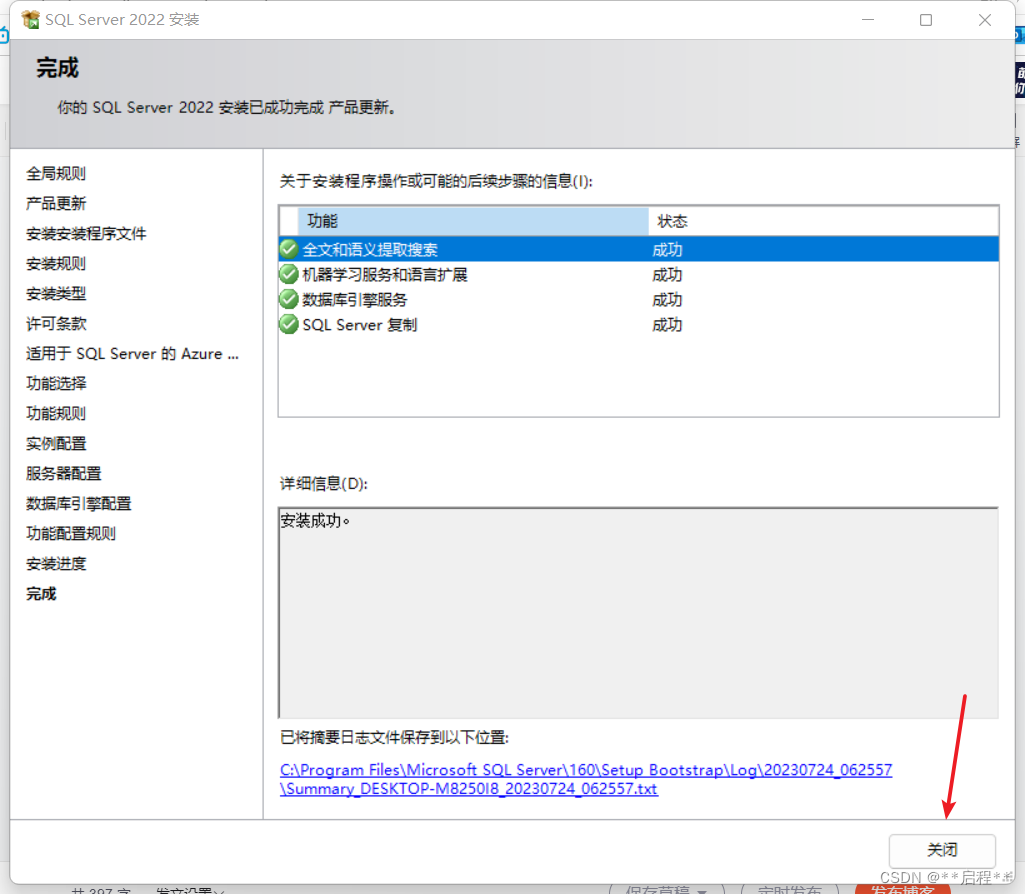Select 安装安装程序文件 step in sidebar
The image size is (1025, 894).
[x=86, y=233]
